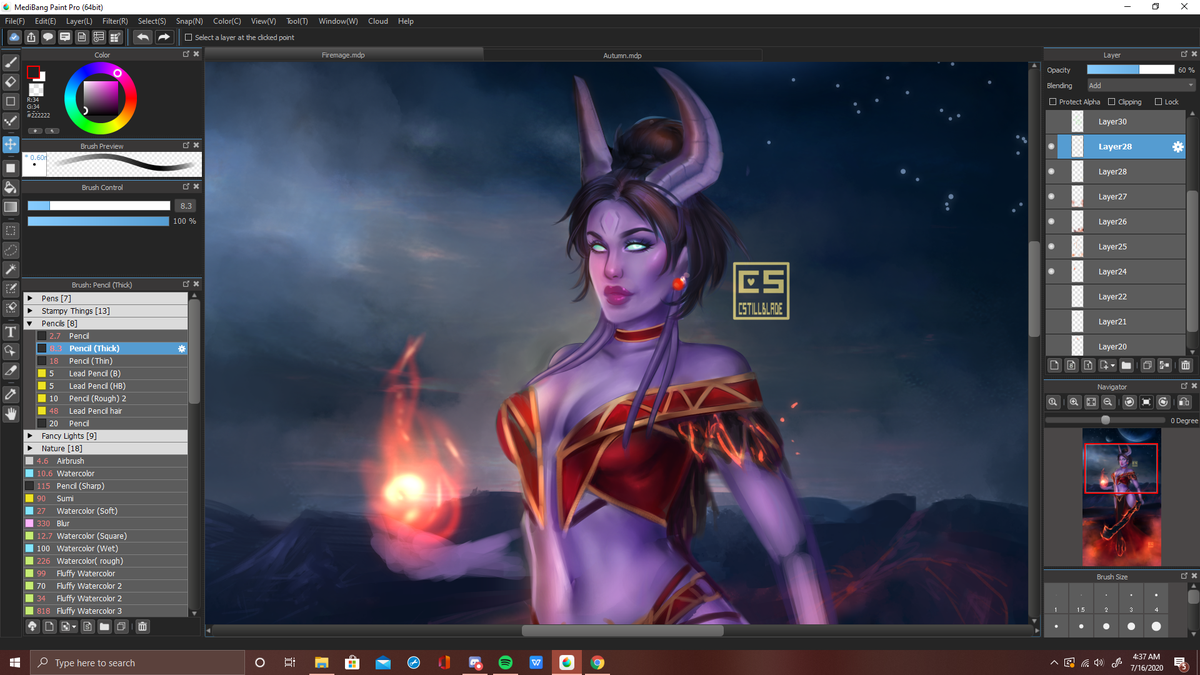Float the Color panel using pop-out icon
The height and width of the screenshot is (675, 1200).
[186, 55]
